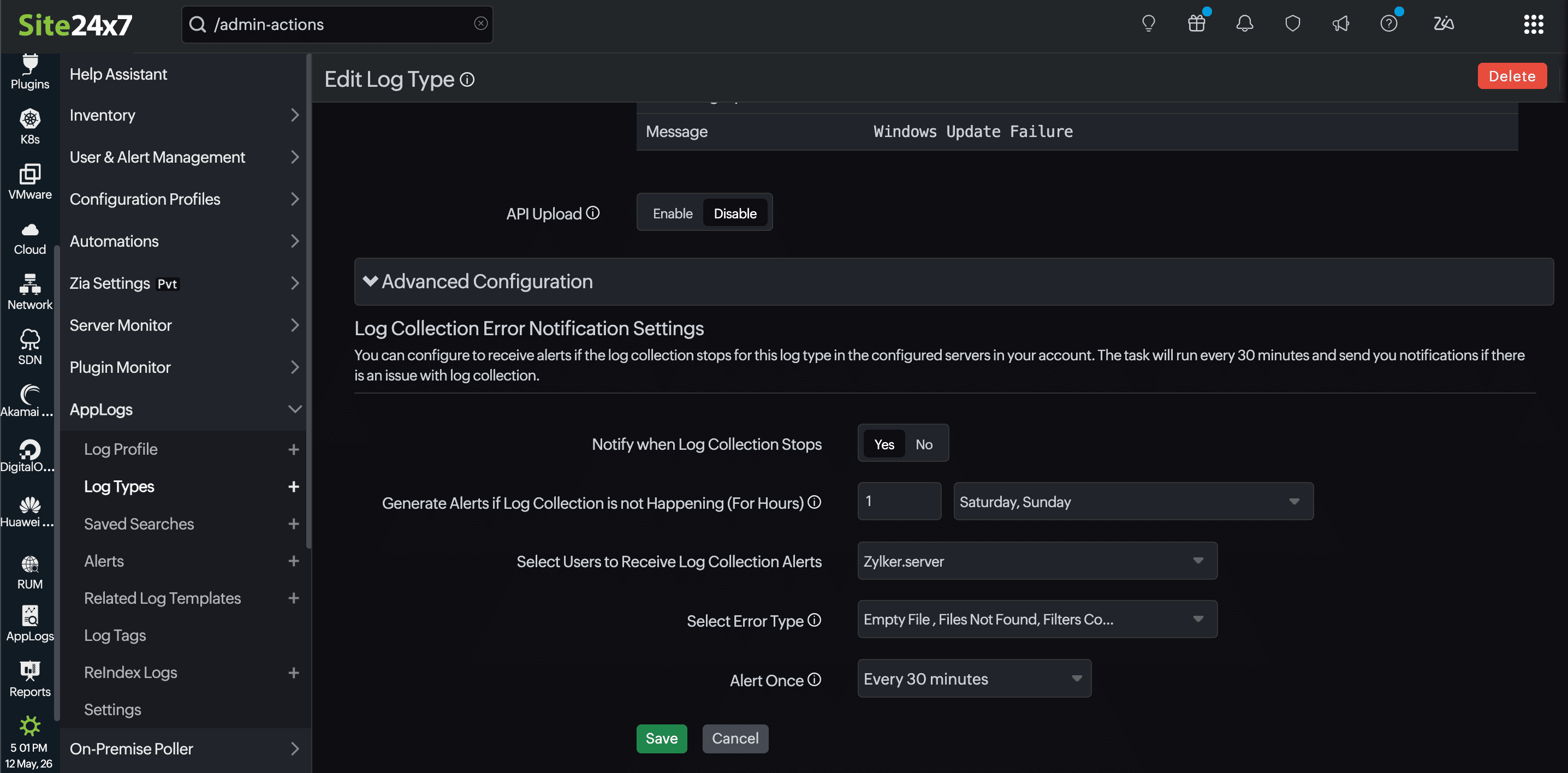Collapse the Advanced Configuration section

(954, 281)
